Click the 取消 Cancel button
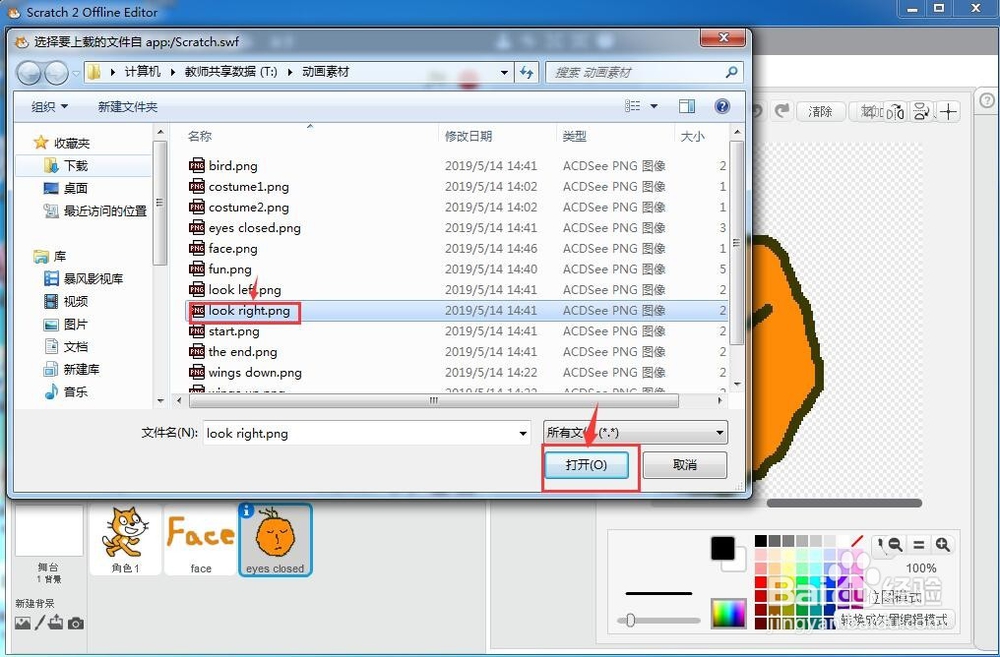 point(684,464)
